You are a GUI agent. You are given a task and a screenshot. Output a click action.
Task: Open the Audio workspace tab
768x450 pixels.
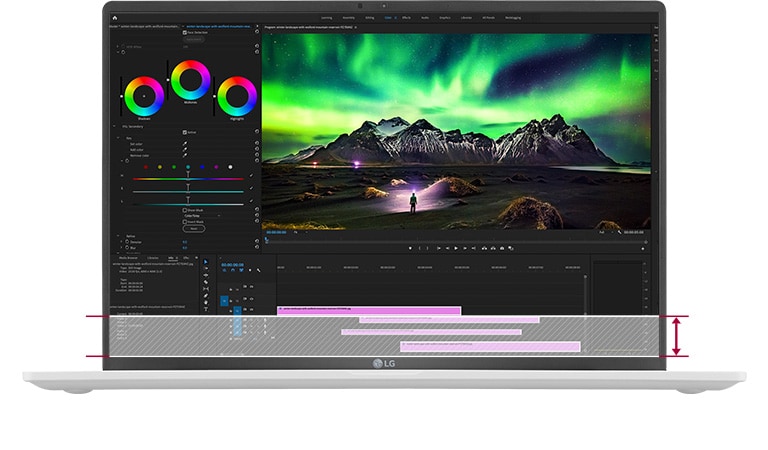pyautogui.click(x=425, y=18)
